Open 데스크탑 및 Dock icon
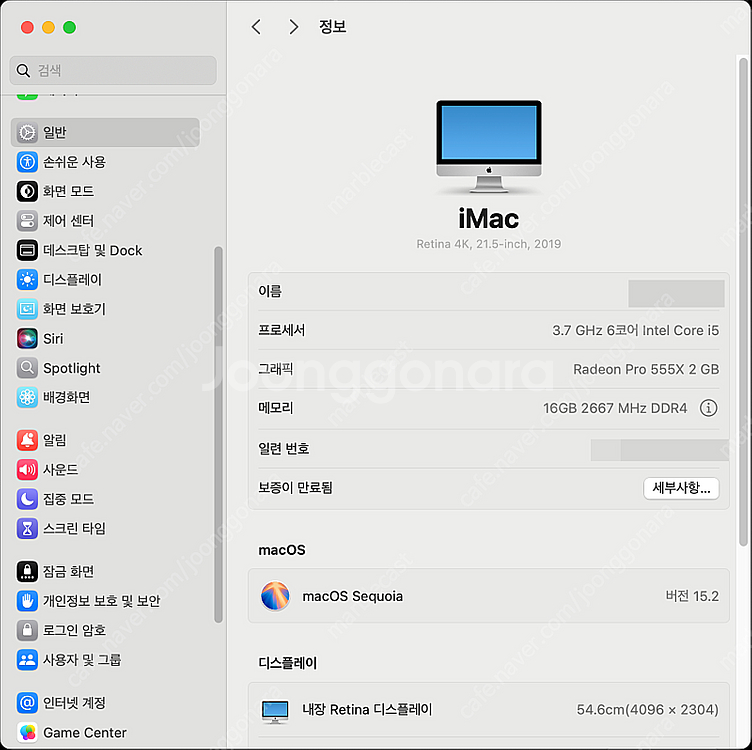752x750 pixels. pyautogui.click(x=27, y=250)
